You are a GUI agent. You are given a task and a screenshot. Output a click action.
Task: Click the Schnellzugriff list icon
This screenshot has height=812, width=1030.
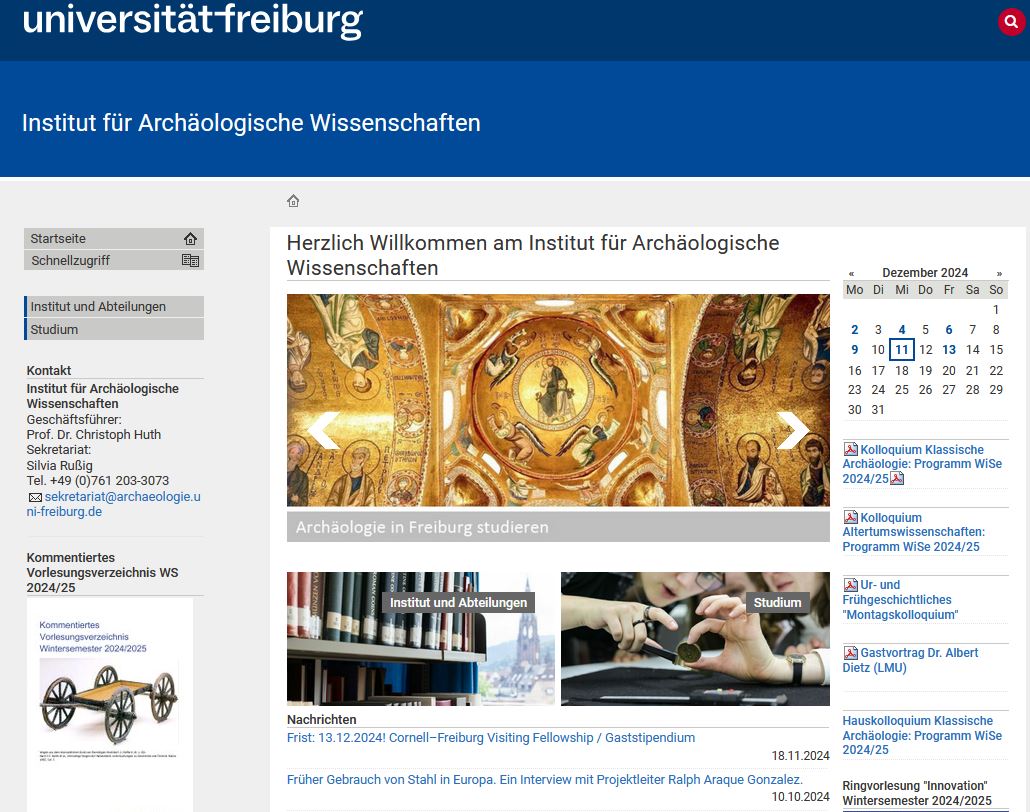pos(190,260)
